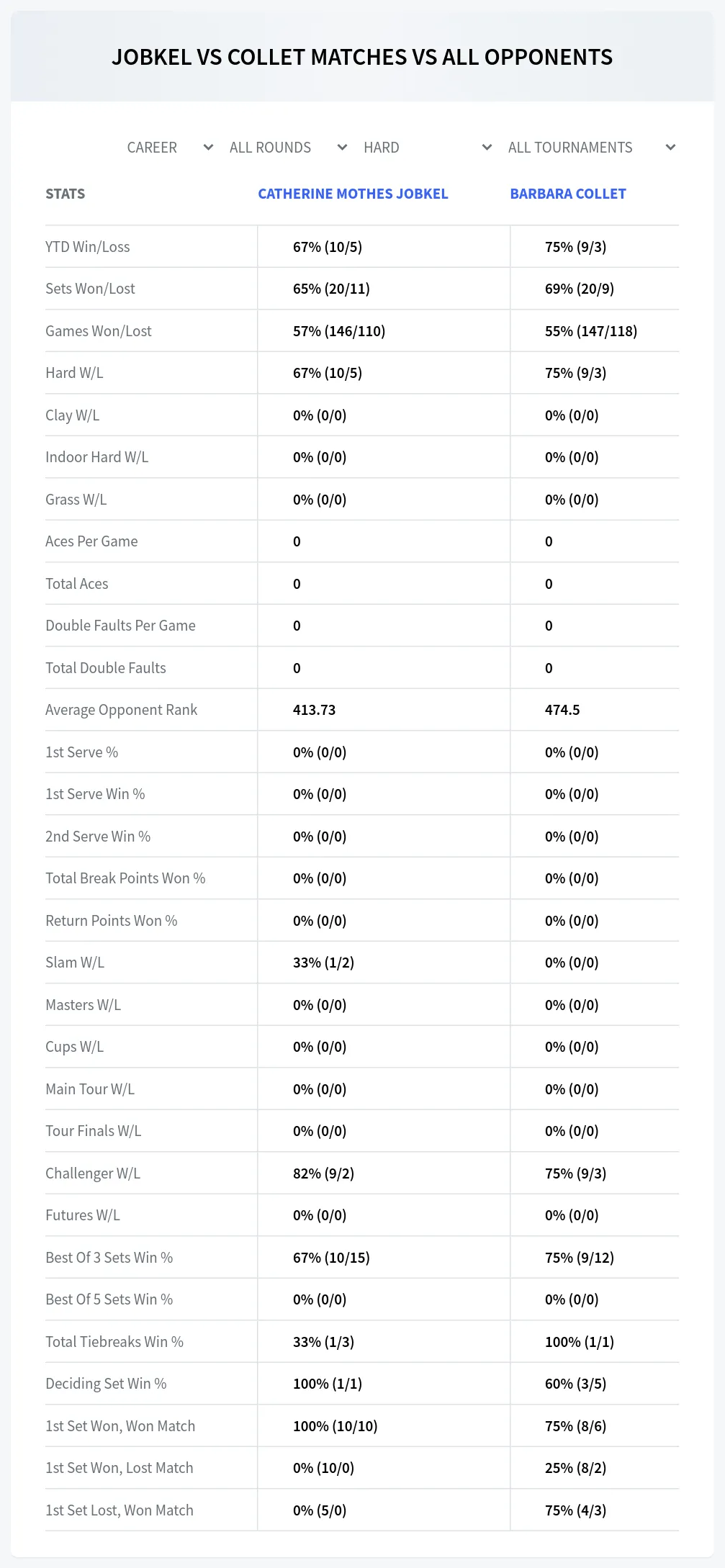Viewport: 725px width, 1568px height.
Task: Click the chevron next to ALL ROUNDS
Action: coord(342,148)
